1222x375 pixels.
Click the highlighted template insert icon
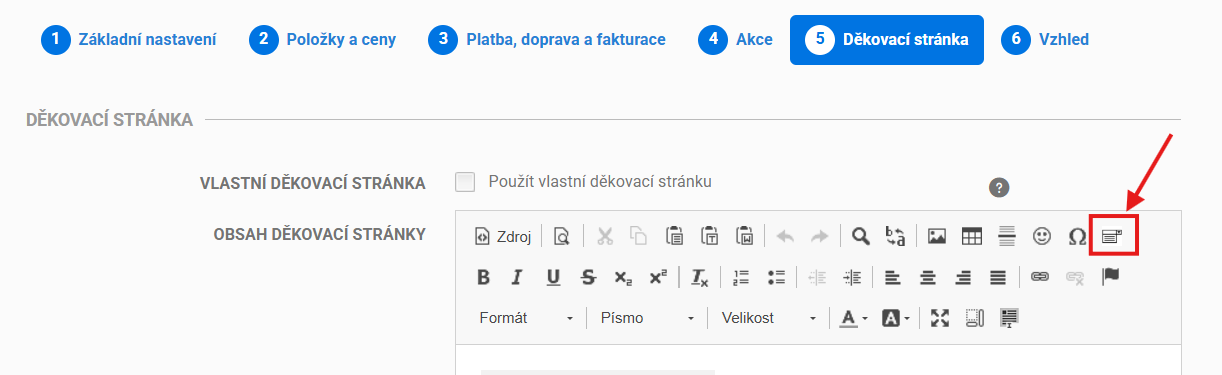1112,237
